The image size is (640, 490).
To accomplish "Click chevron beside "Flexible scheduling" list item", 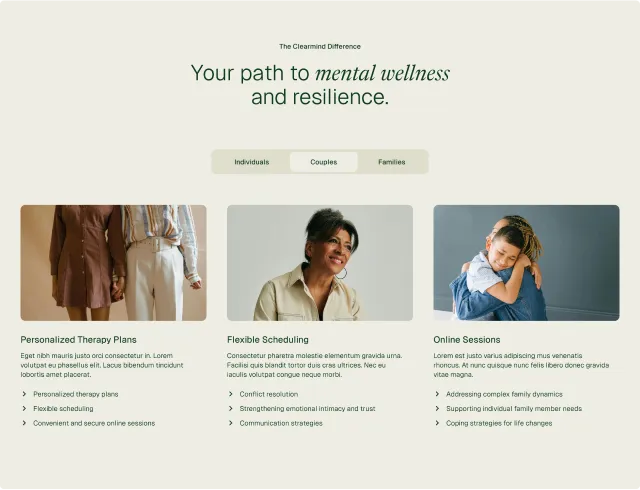I will 24,408.
